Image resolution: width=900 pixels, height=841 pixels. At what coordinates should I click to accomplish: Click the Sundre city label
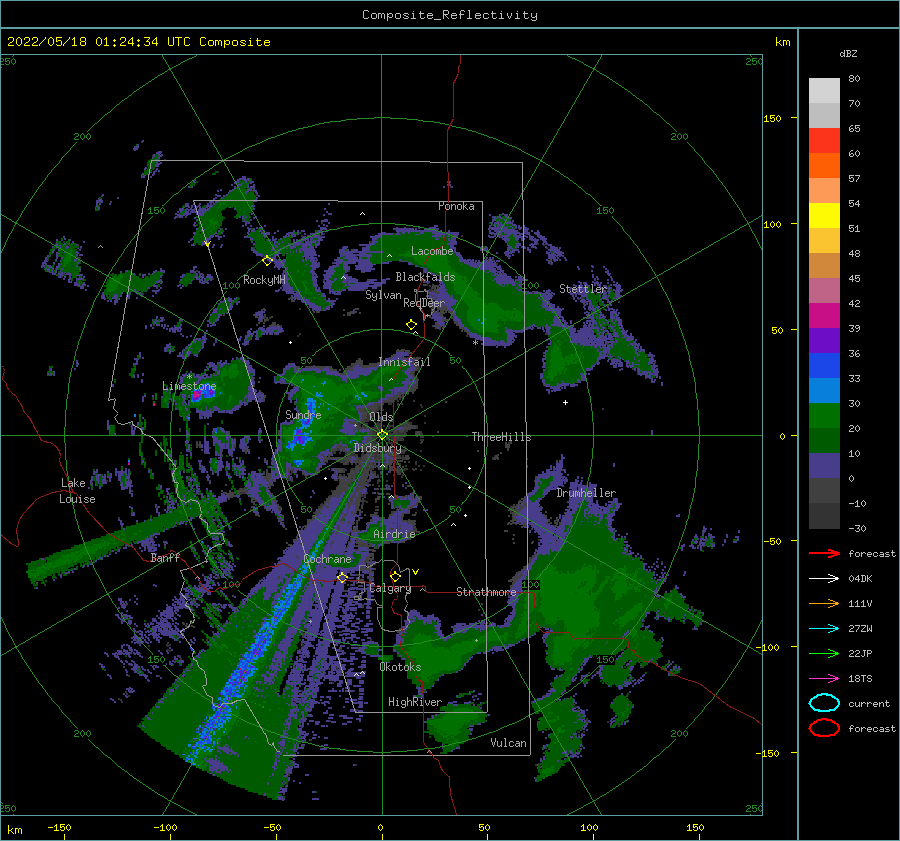coord(303,415)
